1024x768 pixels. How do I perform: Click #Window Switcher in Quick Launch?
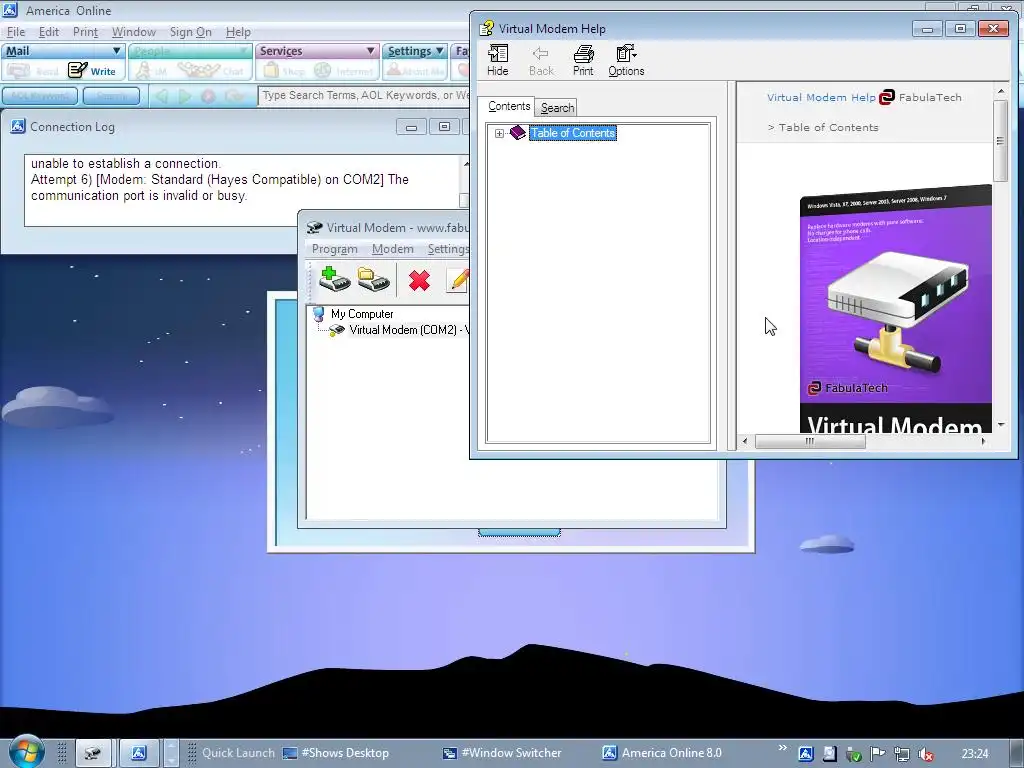502,753
